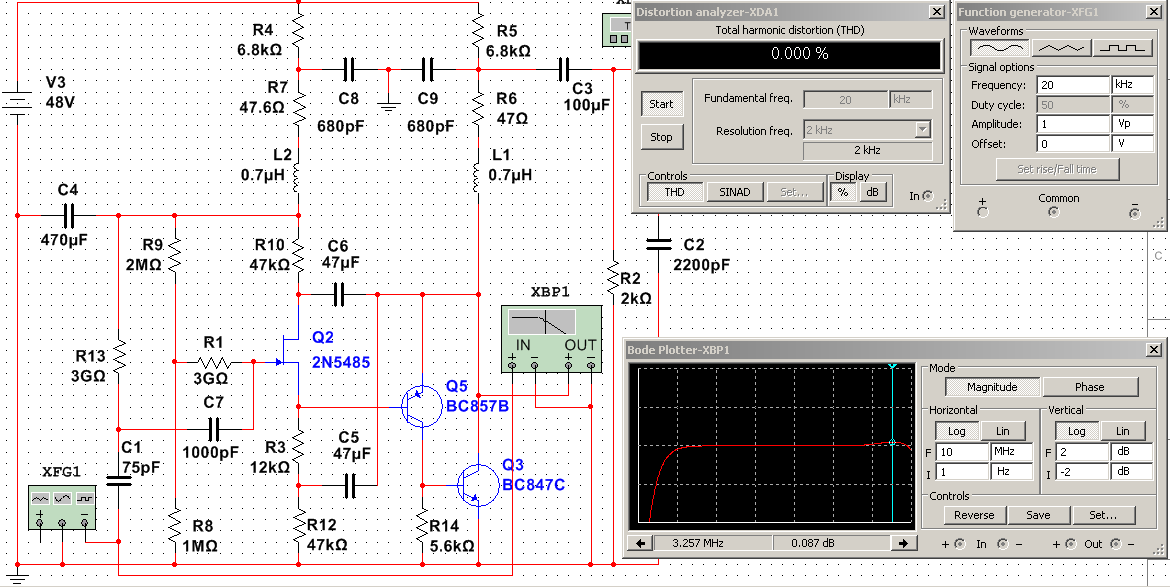
Task: Switch distortion display to percent
Action: pos(843,192)
